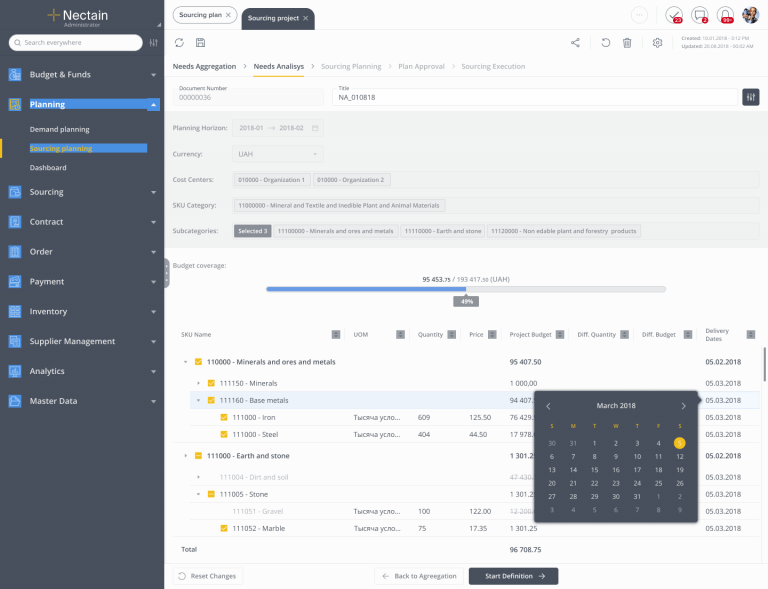Open Sourcing planning page
Image resolution: width=768 pixels, height=589 pixels.
(x=61, y=148)
